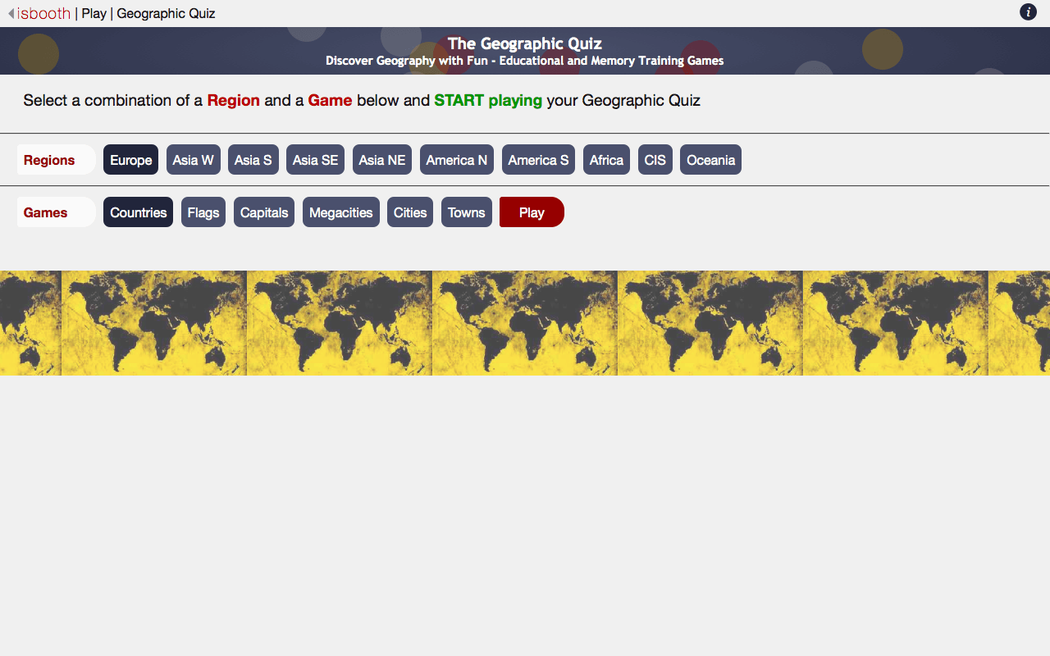This screenshot has height=656, width=1050.
Task: Select the Megacities game
Action: pyautogui.click(x=341, y=212)
